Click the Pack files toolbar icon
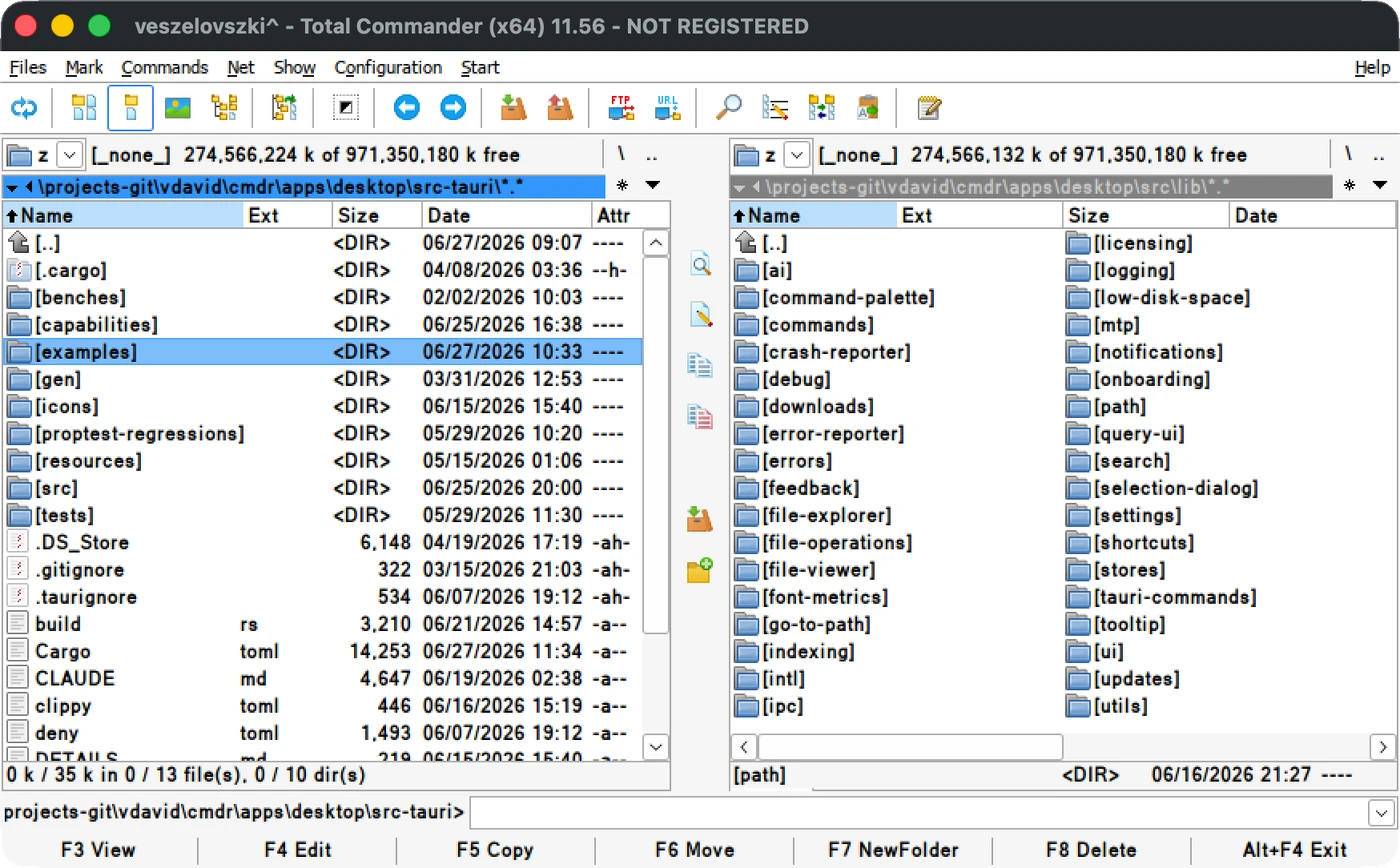1400x868 pixels. pyautogui.click(x=513, y=108)
